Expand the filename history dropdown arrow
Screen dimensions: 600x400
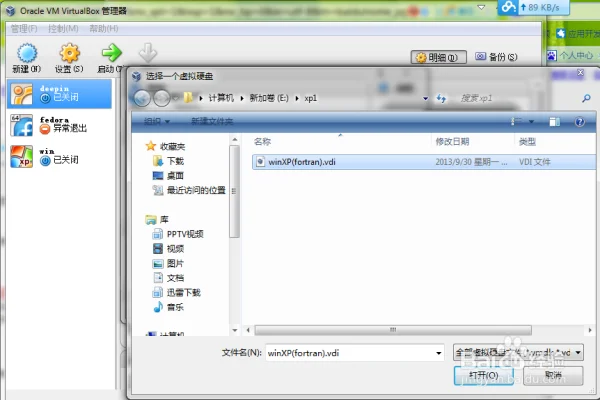(x=439, y=353)
